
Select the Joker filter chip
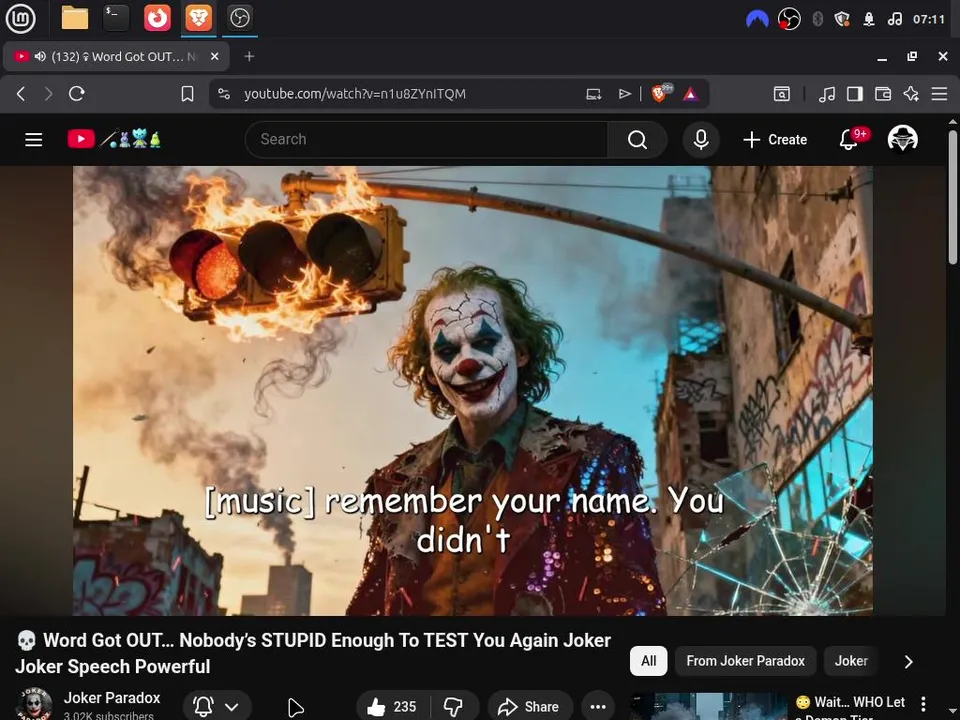coord(851,661)
